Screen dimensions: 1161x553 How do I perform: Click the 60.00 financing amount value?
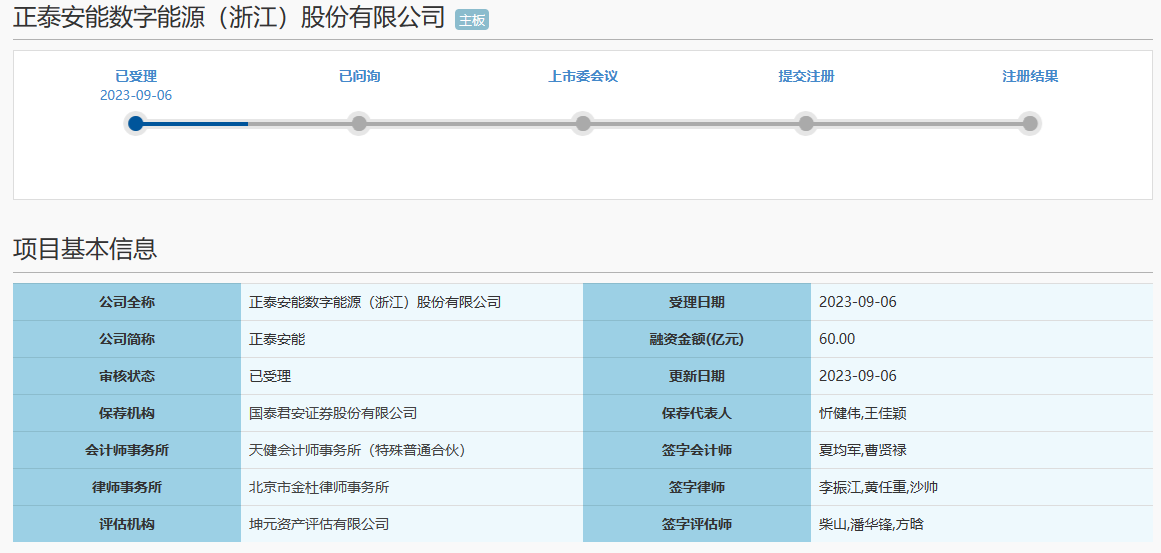[x=837, y=339]
